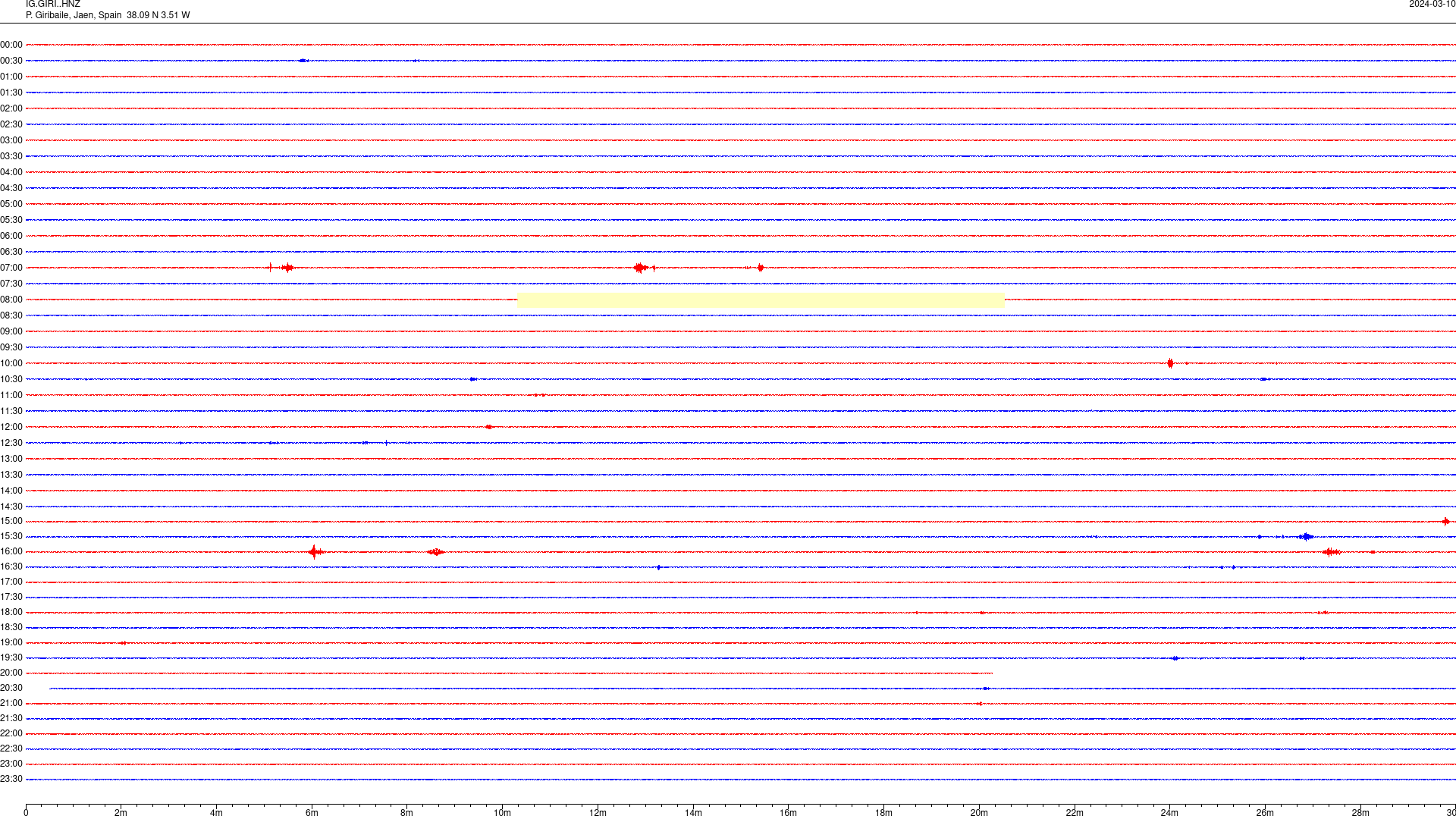Click the 16m axis tick label
This screenshot has height=819, width=1456.
pos(788,813)
